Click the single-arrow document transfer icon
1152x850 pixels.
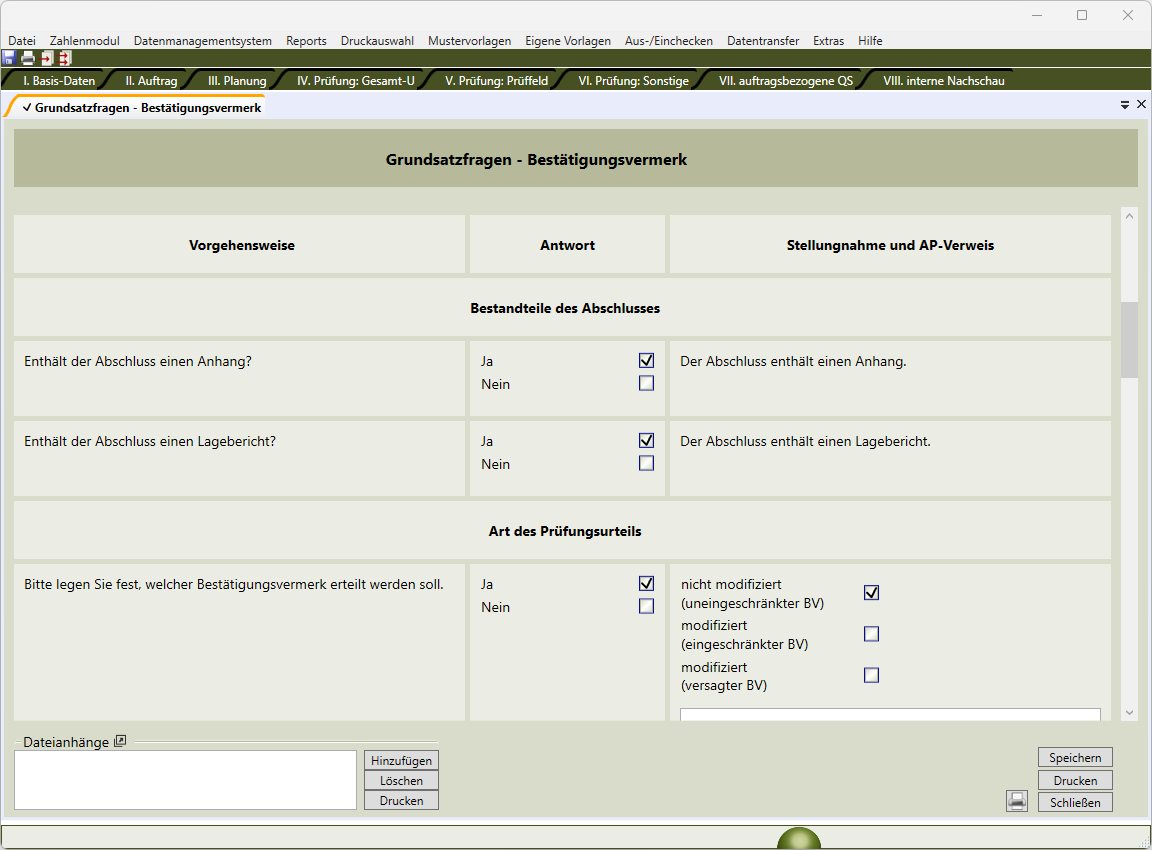click(x=47, y=58)
